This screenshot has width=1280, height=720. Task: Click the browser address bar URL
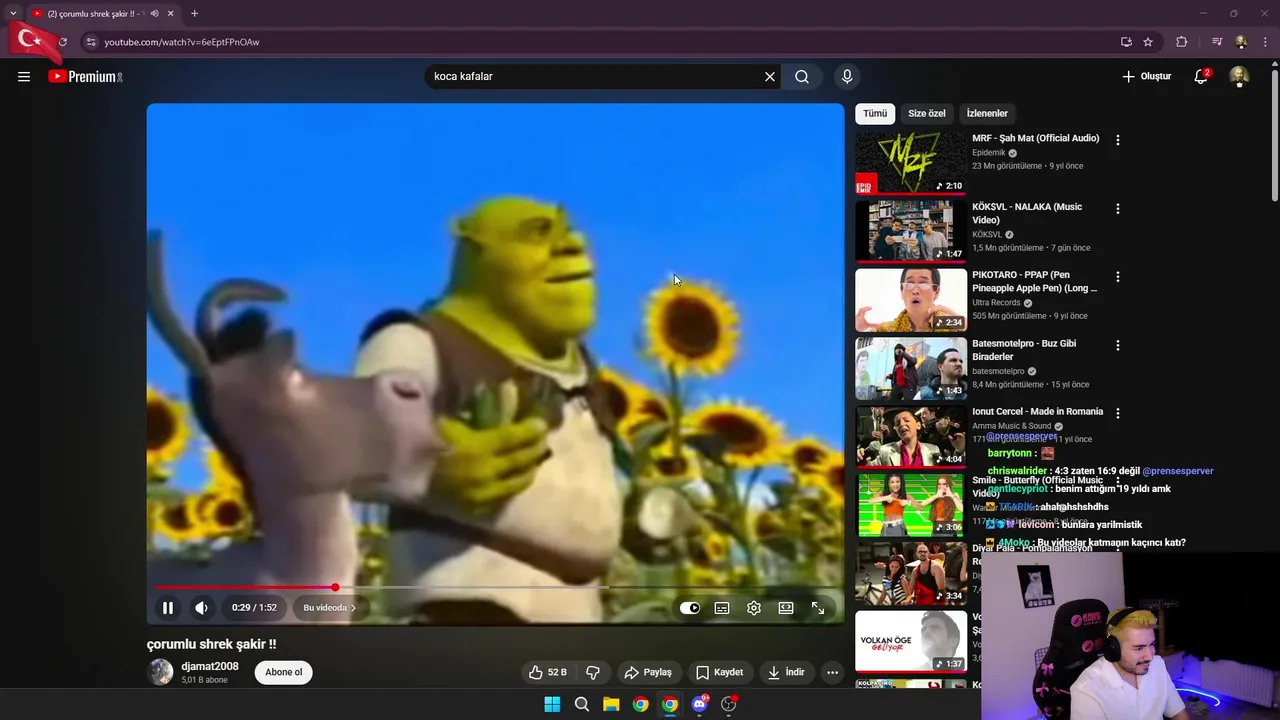click(x=182, y=42)
